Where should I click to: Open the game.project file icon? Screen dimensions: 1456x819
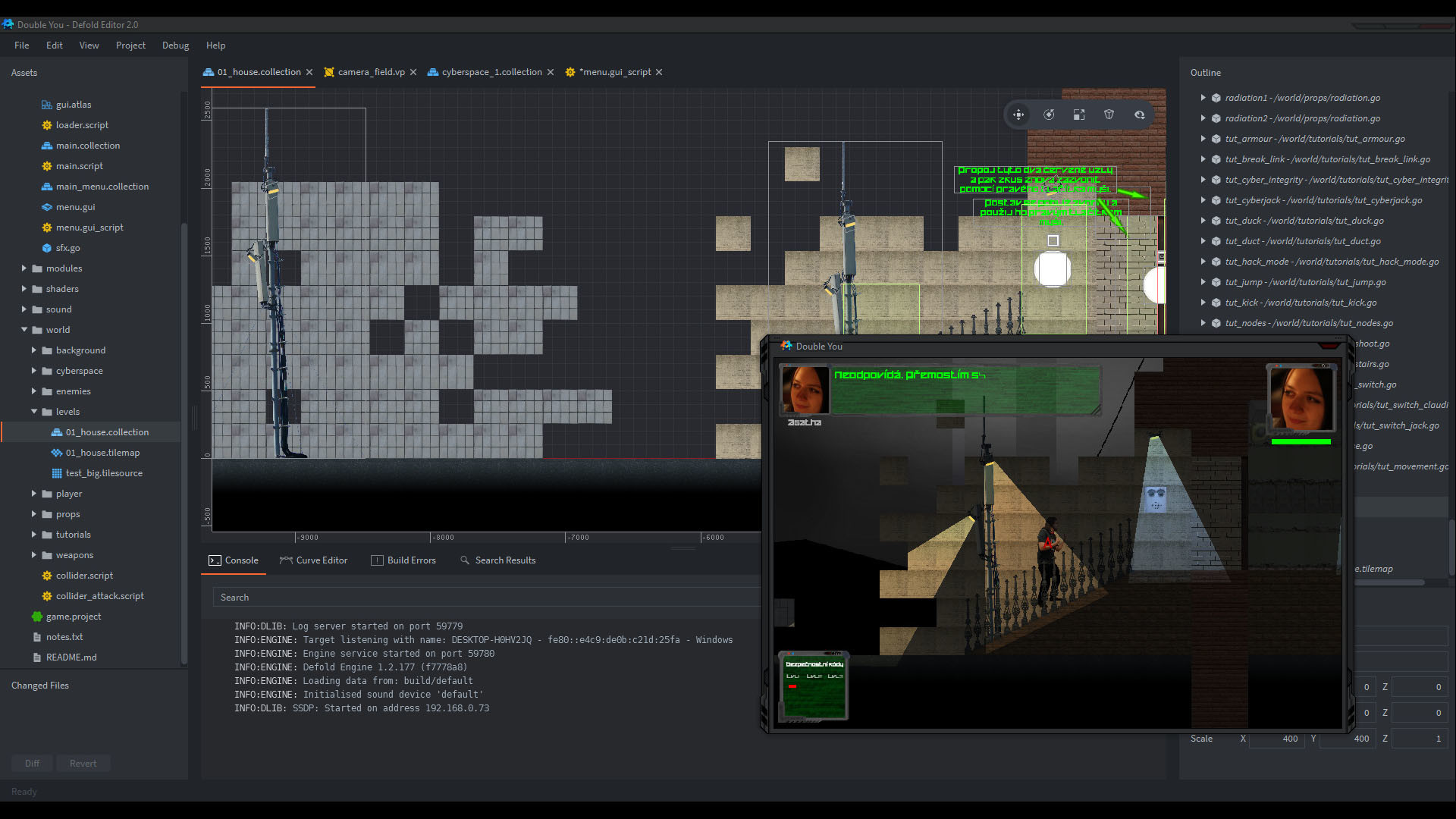coord(36,616)
